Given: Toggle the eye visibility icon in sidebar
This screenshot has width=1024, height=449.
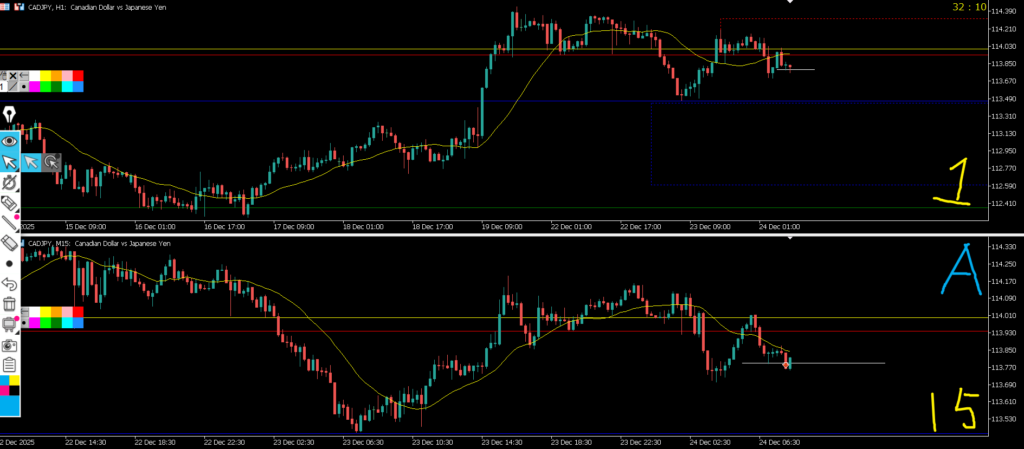Looking at the screenshot, I should 10,141.
